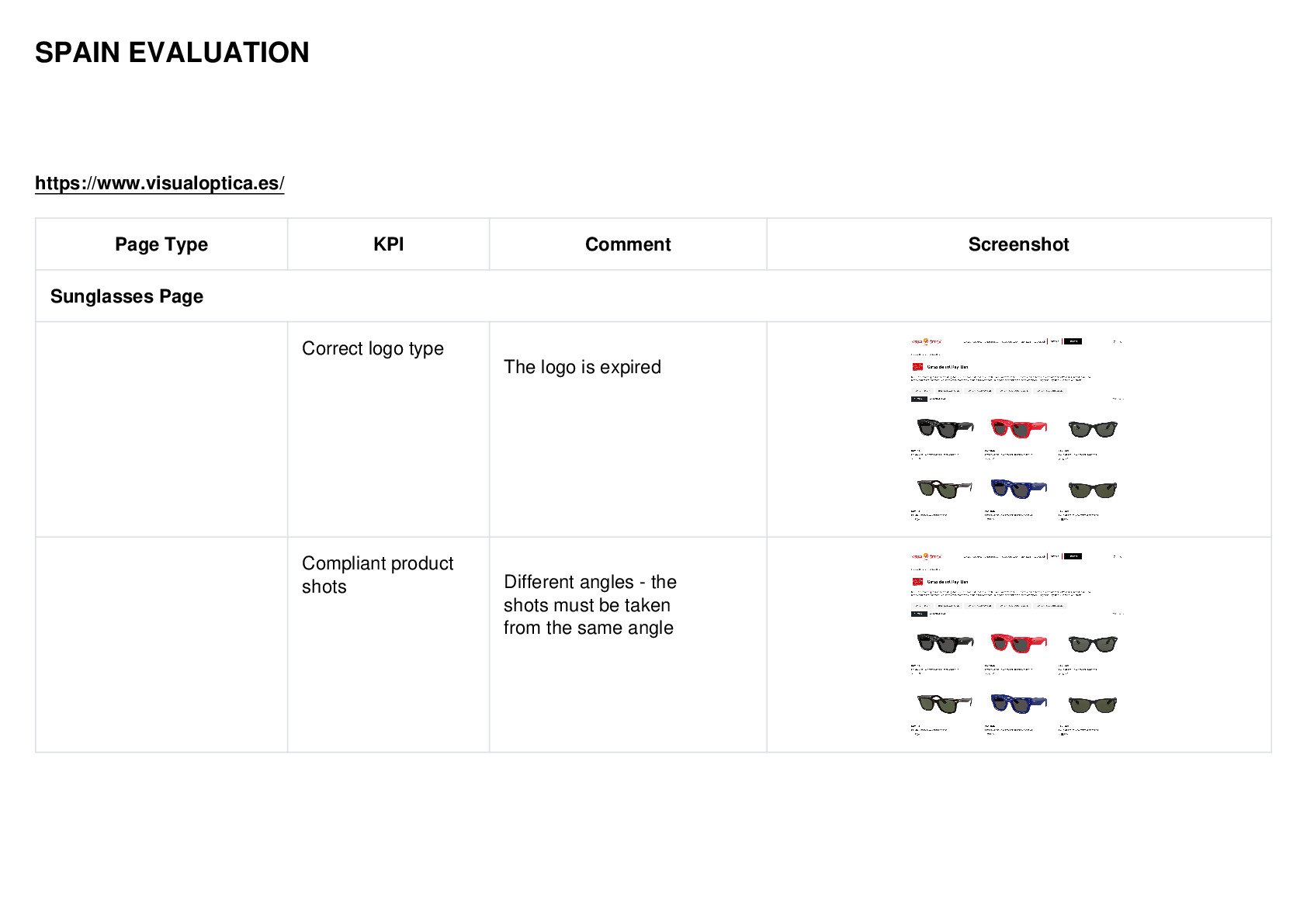This screenshot has height=924, width=1307.
Task: Click the red sunglasses in second screenshot
Action: 1018,642
